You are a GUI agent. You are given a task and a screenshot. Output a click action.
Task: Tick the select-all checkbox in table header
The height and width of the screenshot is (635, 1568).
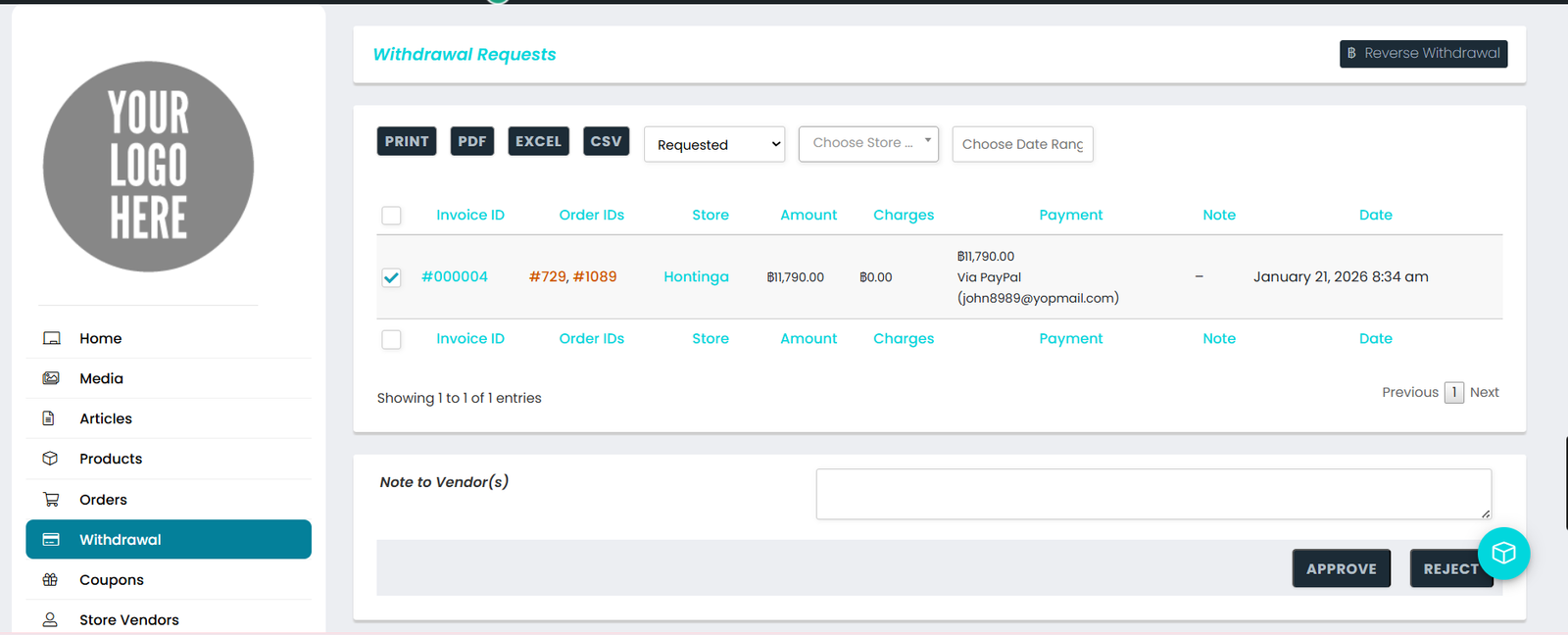[391, 216]
